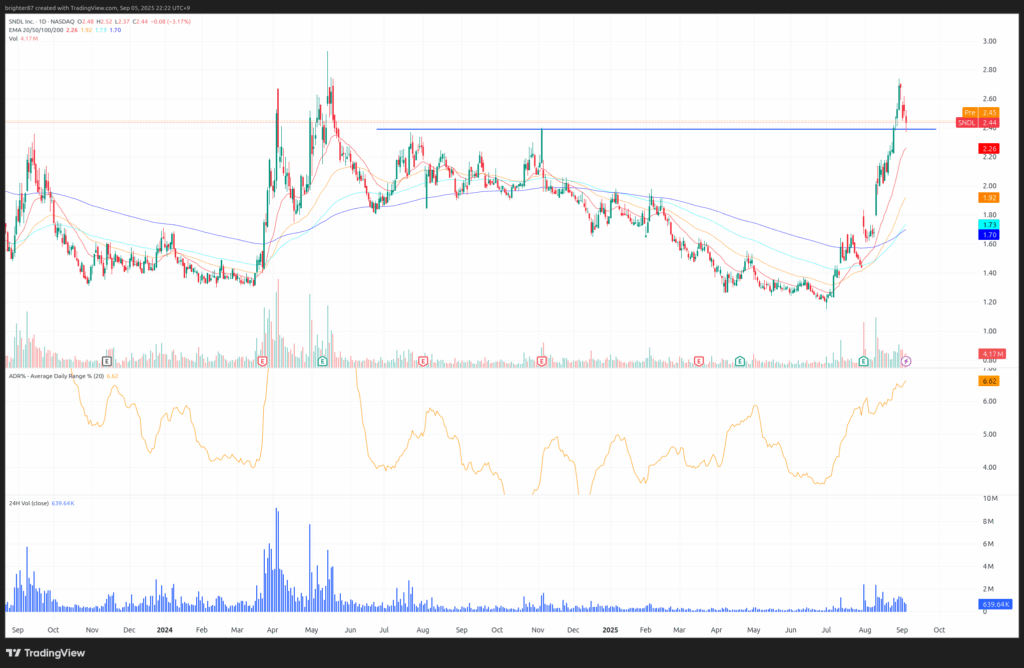Click the orange 'Pre 2.45' price tag
The height and width of the screenshot is (668, 1024).
pyautogui.click(x=981, y=113)
